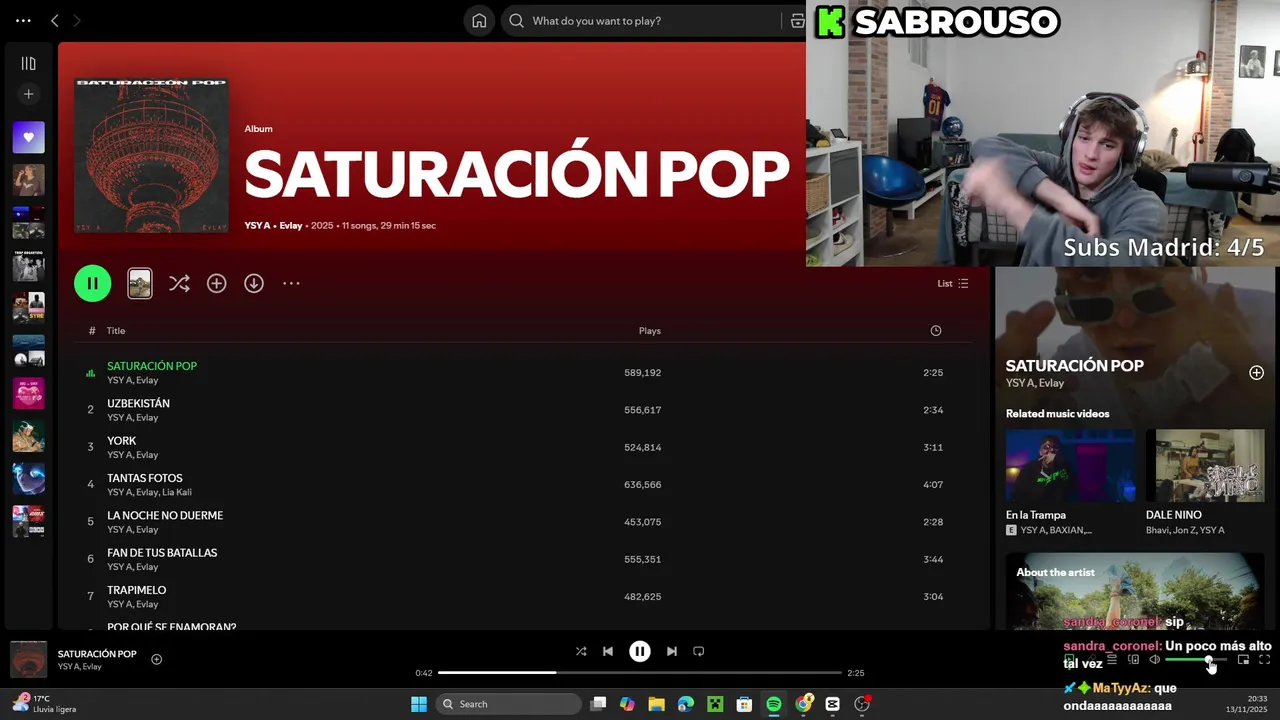Open Connect to a device icon

[1133, 660]
